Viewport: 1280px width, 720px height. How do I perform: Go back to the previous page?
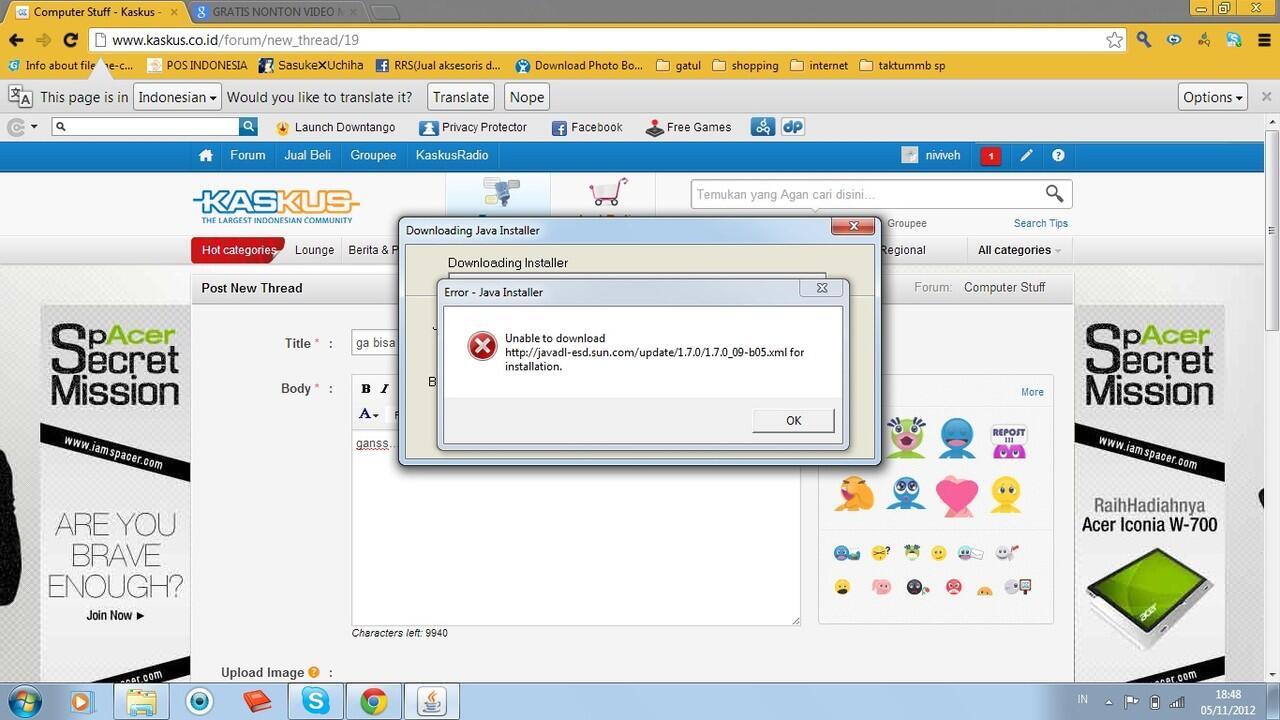point(16,40)
